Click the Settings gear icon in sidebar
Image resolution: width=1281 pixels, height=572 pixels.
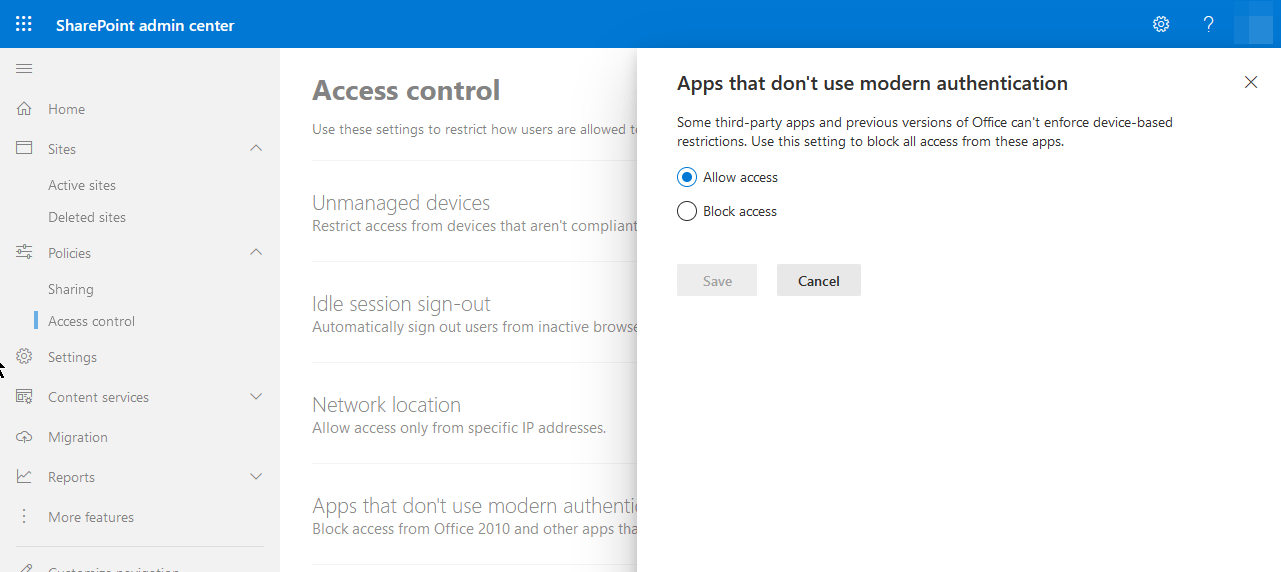(x=25, y=357)
